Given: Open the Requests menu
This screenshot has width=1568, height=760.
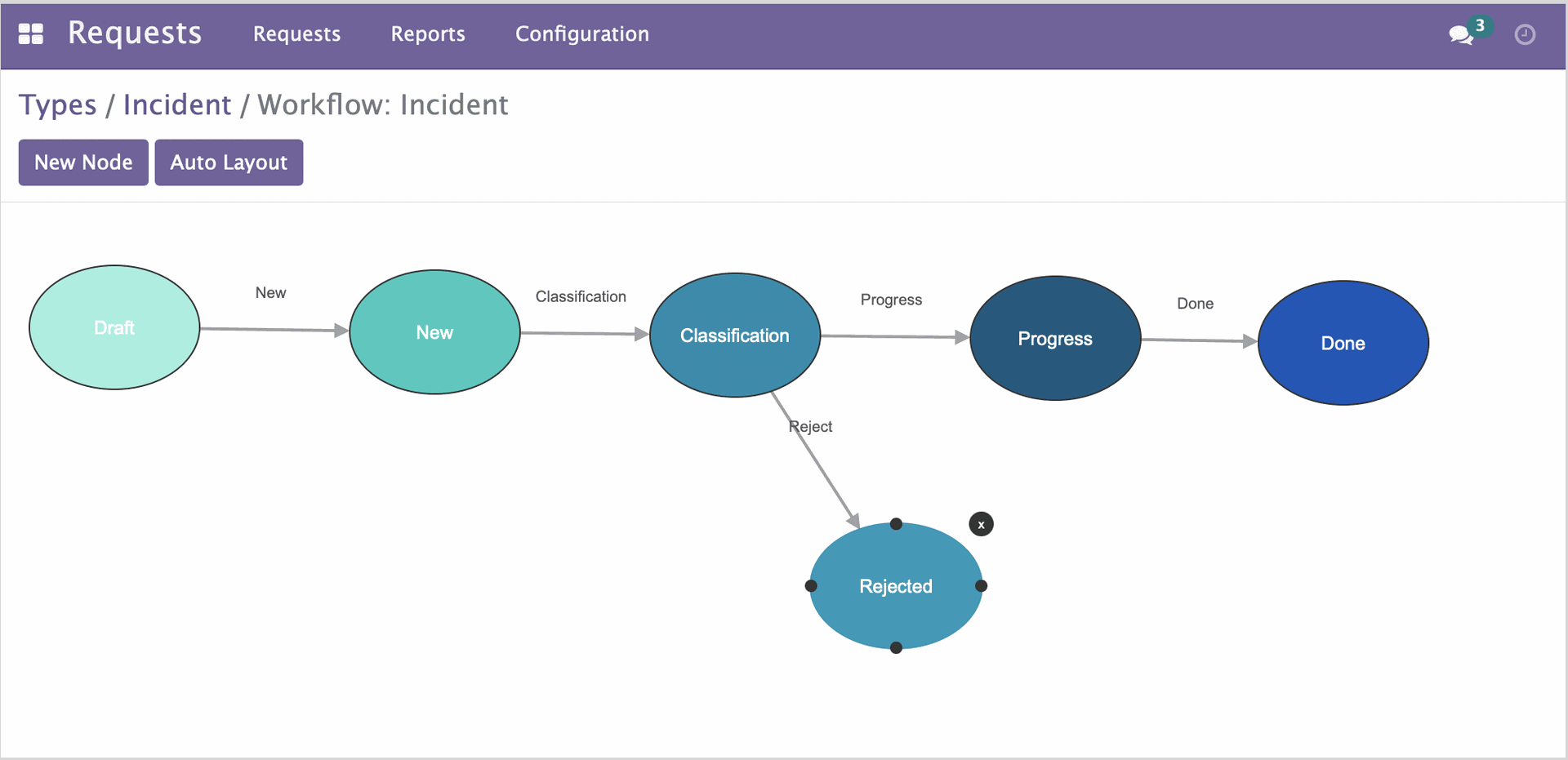Looking at the screenshot, I should (x=296, y=33).
